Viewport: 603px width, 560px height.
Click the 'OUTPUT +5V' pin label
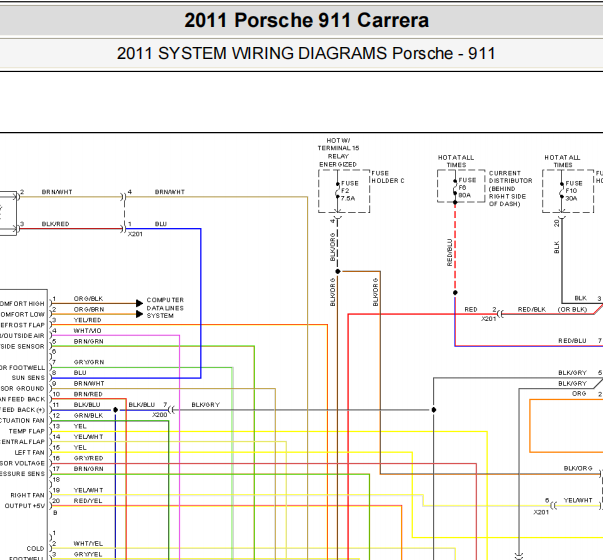[25, 506]
